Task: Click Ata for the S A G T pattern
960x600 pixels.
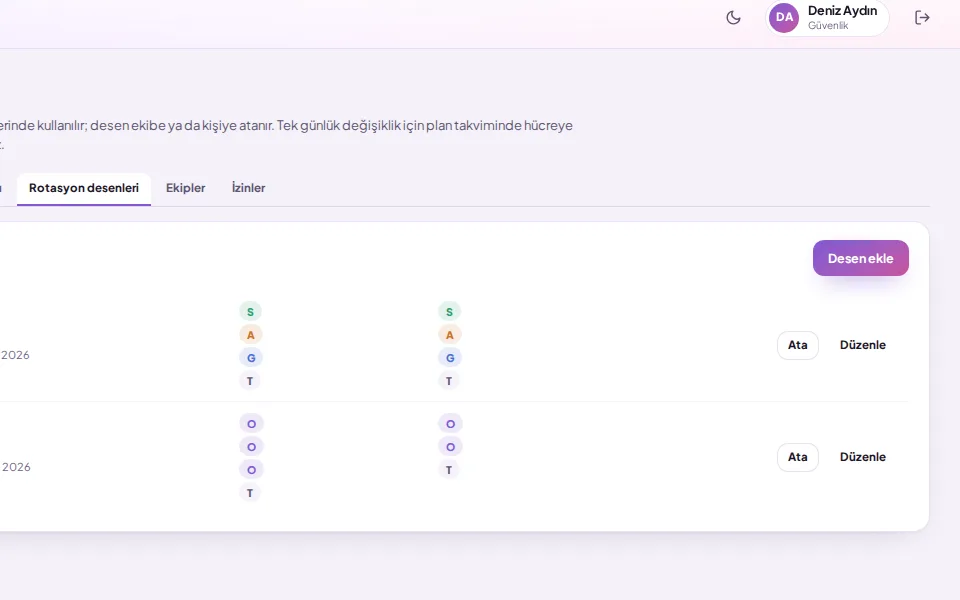Action: (x=797, y=345)
